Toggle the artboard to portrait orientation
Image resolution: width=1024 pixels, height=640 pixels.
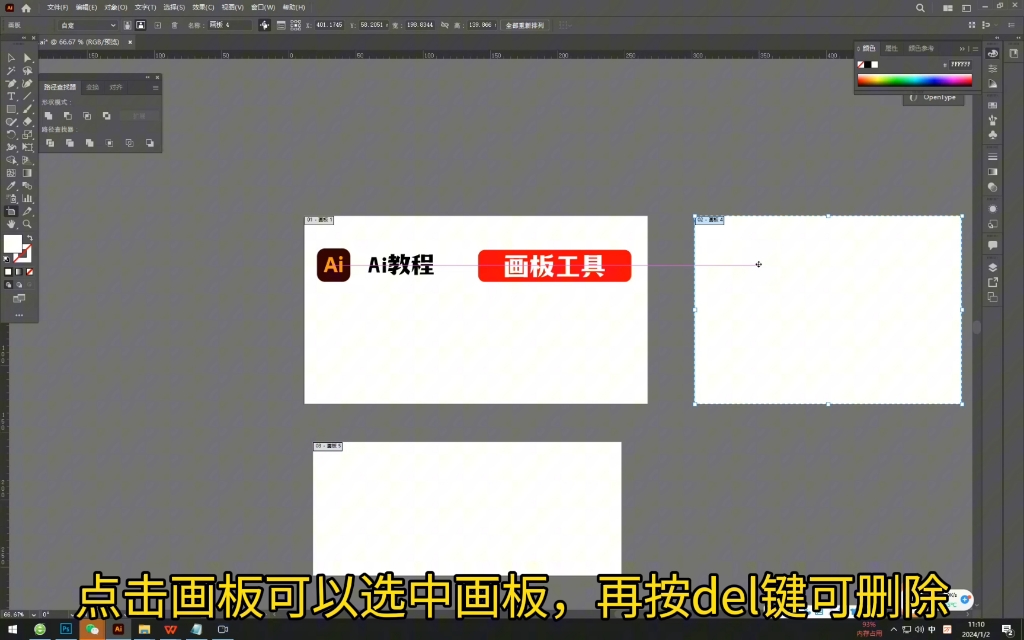(x=128, y=26)
